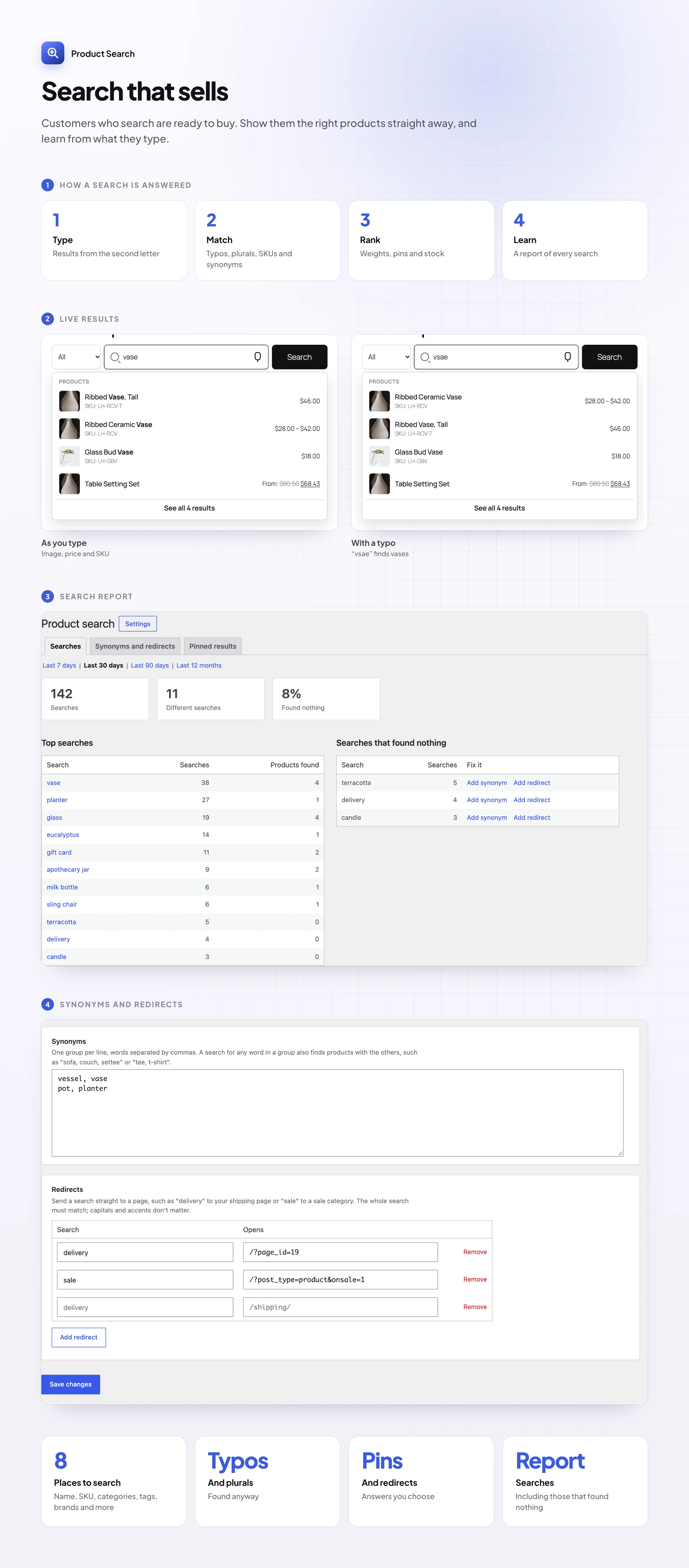
Task: Open the "candle" link in Top searches
Action: [x=57, y=957]
